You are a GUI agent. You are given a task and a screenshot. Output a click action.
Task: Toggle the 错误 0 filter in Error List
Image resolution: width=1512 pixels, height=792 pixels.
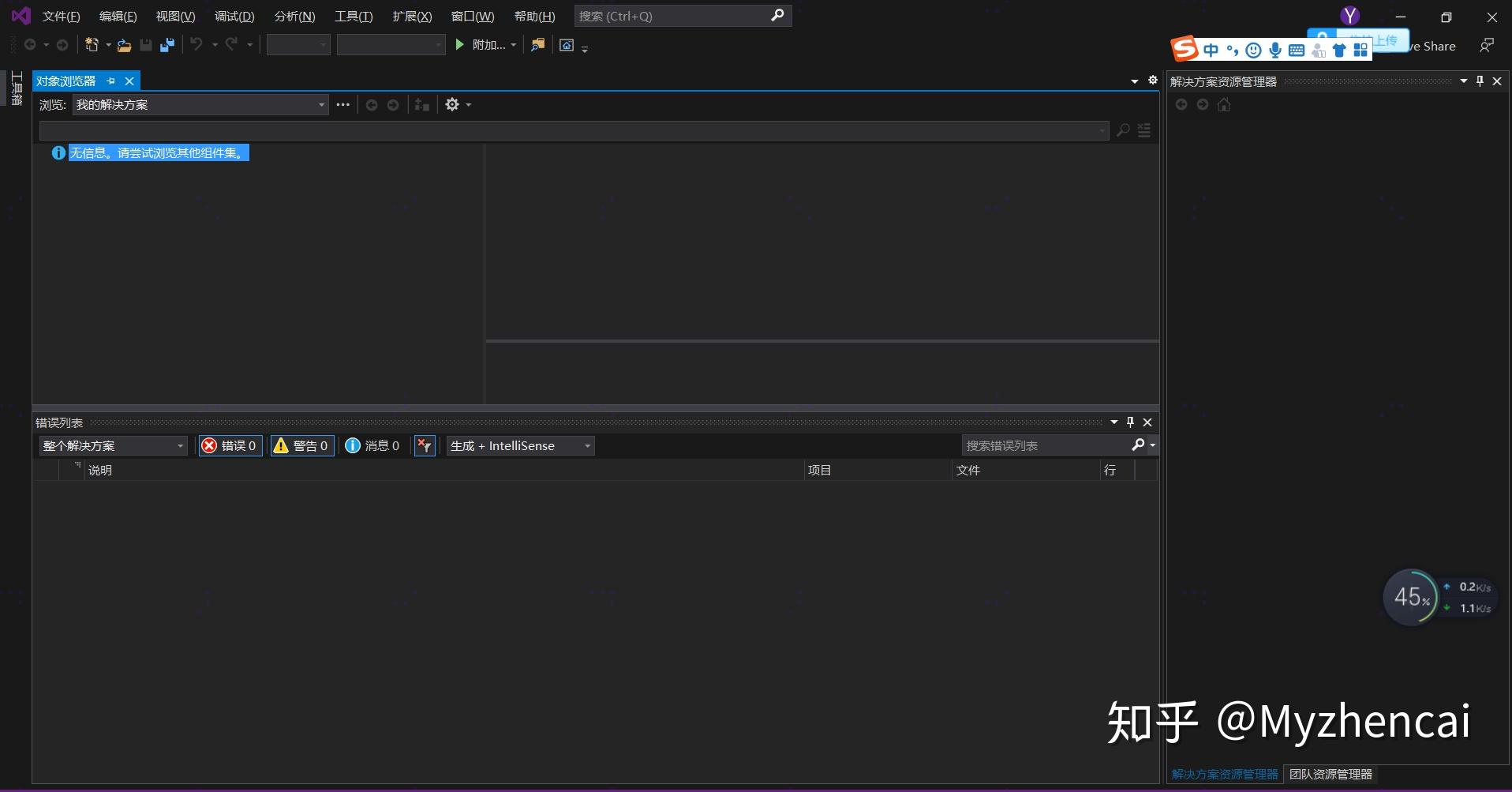[230, 445]
